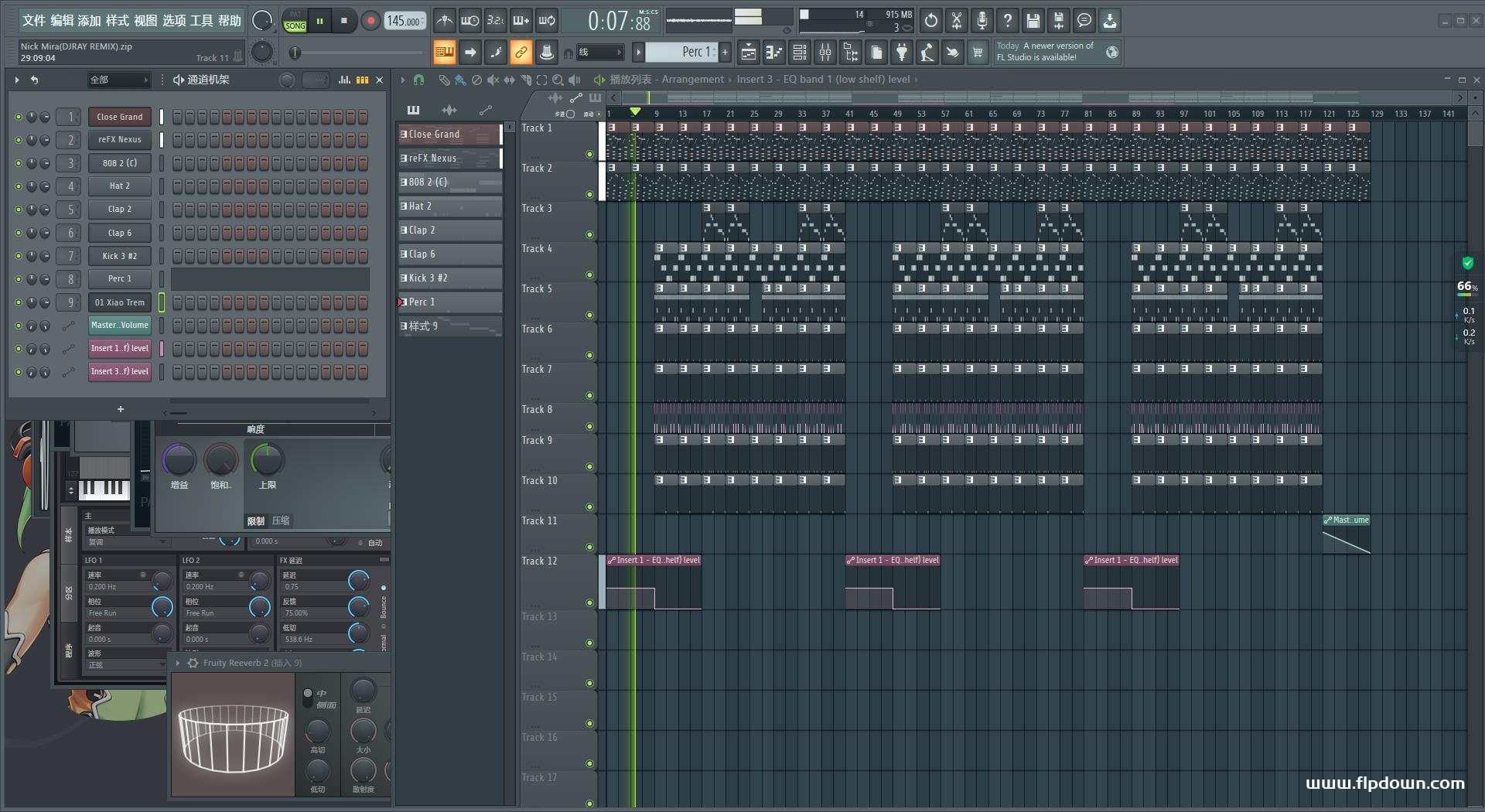1485x812 pixels.
Task: Select the 01 Xiao Trem channel button
Action: (x=119, y=302)
